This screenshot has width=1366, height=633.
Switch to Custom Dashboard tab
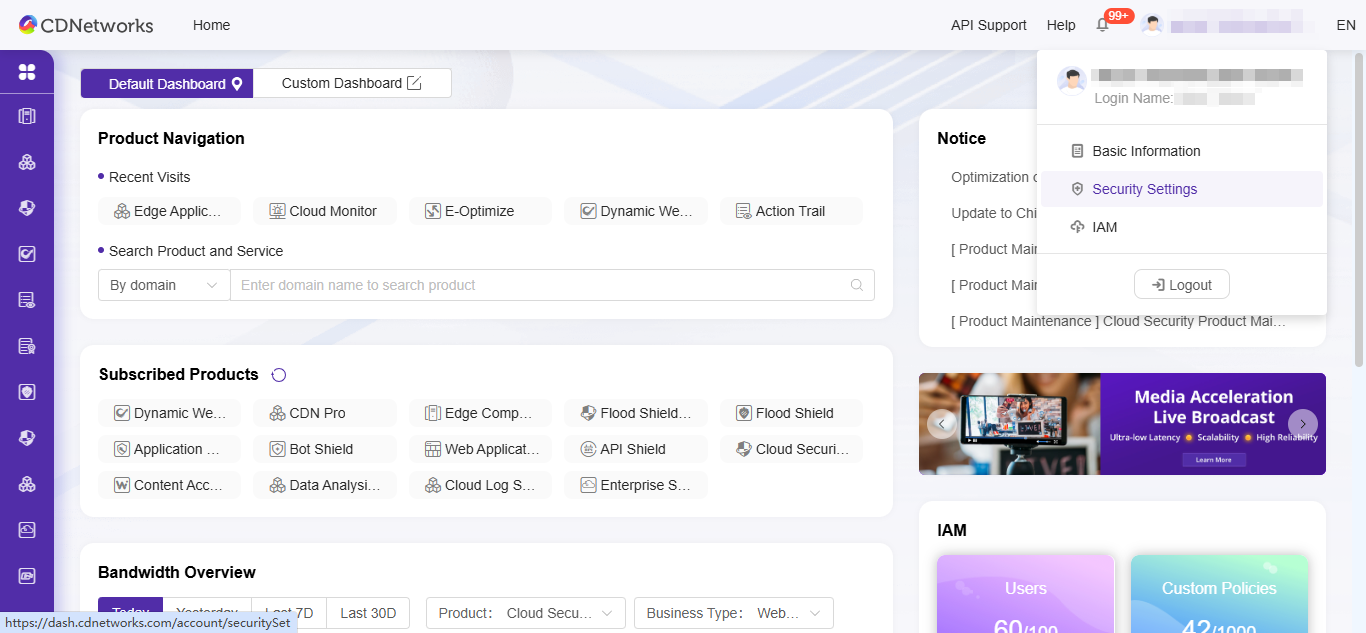352,84
